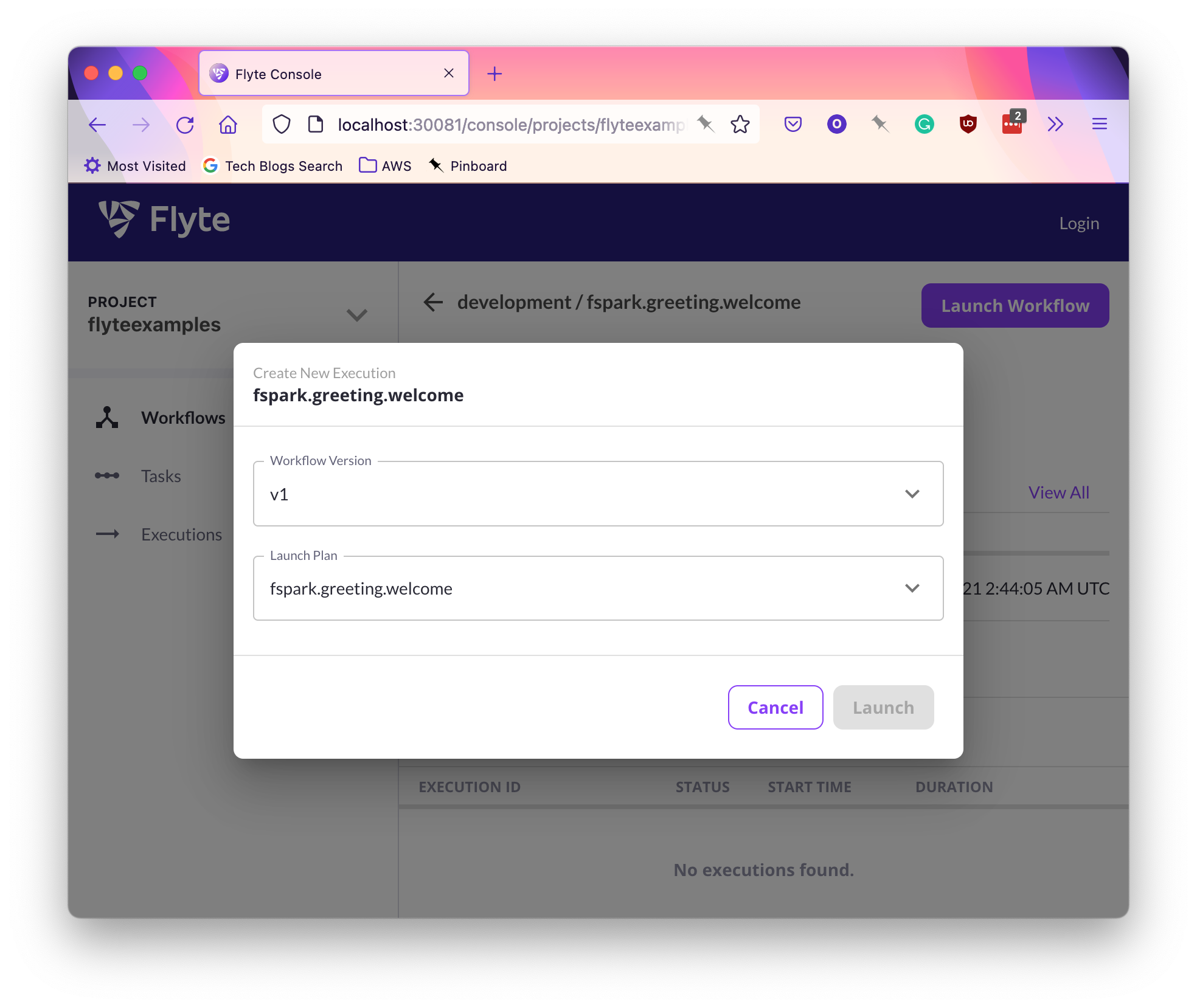This screenshot has height=1008, width=1197.
Task: Open the Launch Plan dropdown
Action: click(x=912, y=588)
